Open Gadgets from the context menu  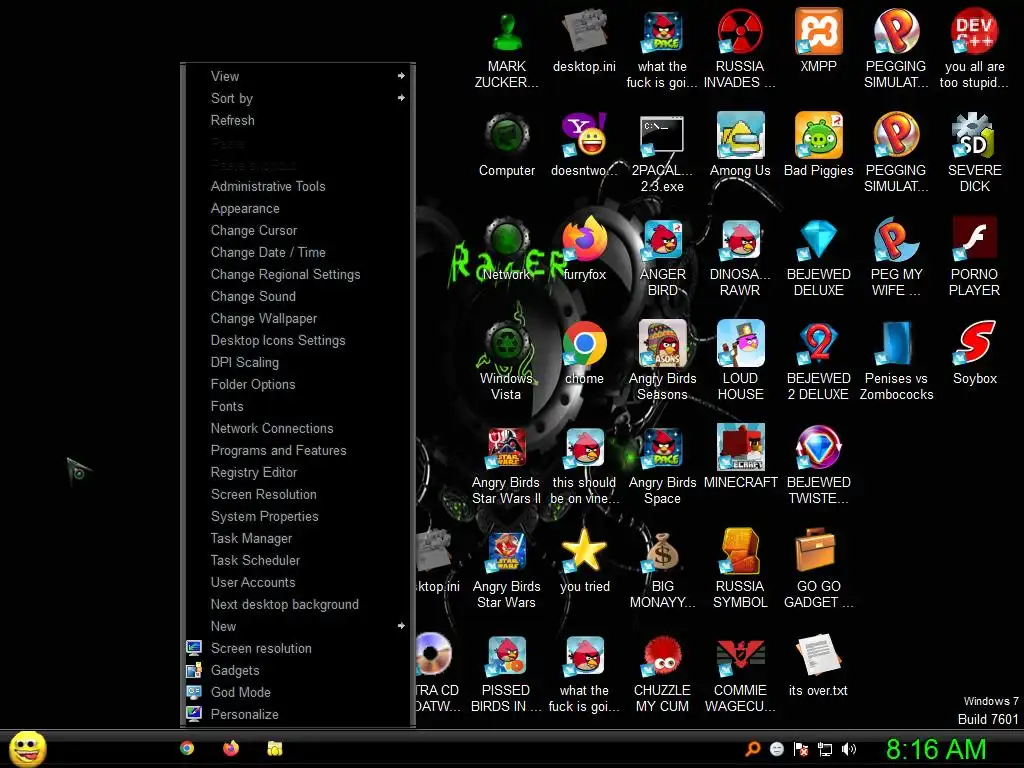tap(301, 670)
